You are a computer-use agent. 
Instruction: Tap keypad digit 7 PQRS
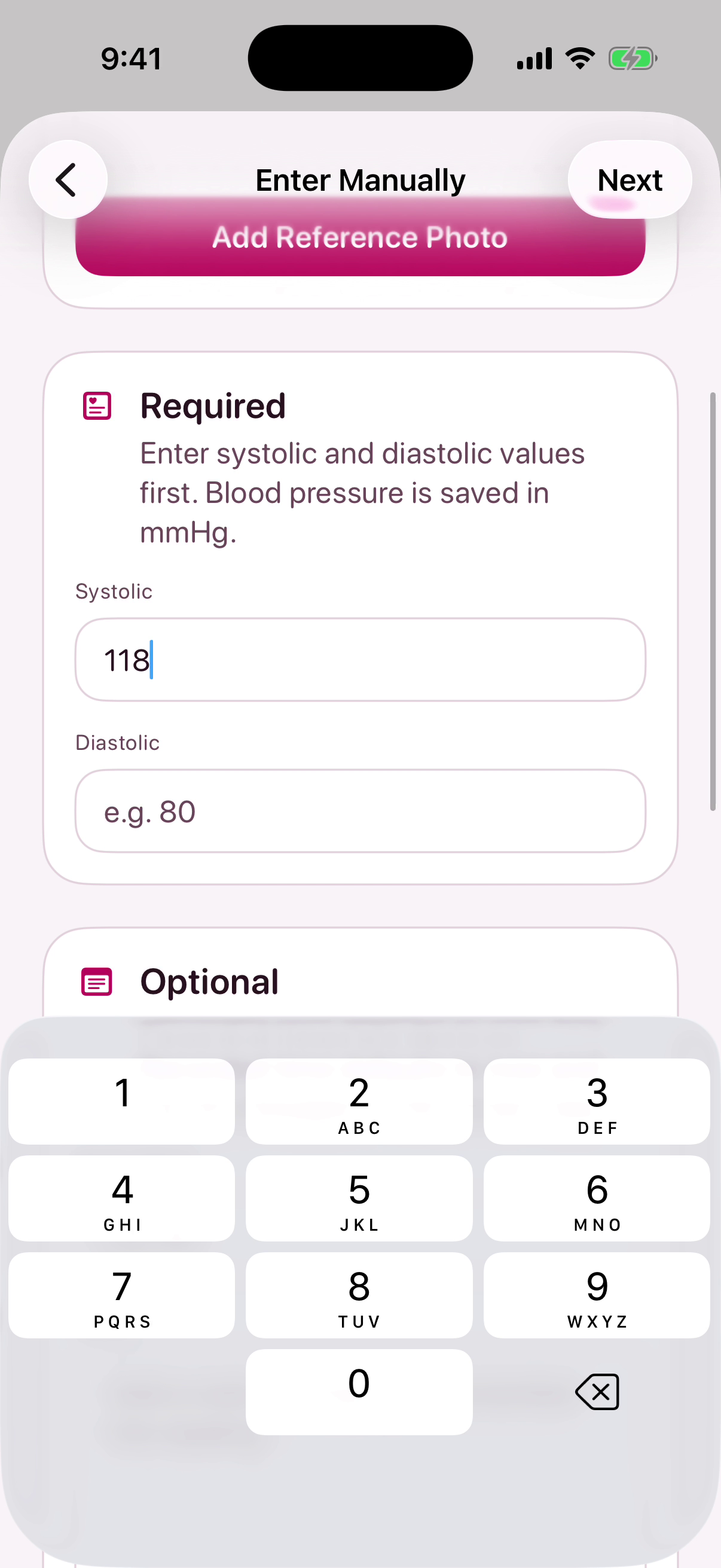pyautogui.click(x=122, y=1295)
